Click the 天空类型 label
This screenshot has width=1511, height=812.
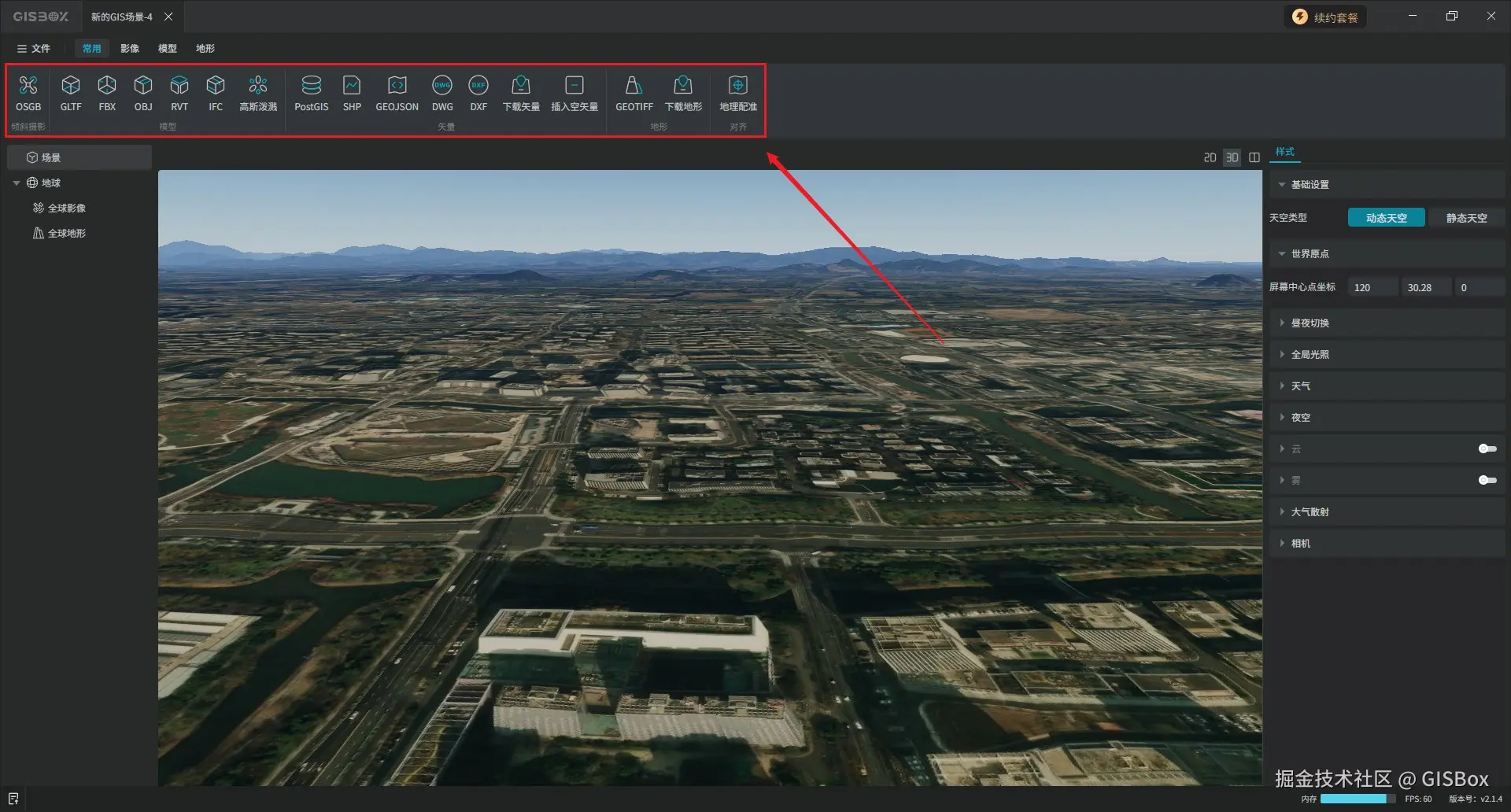pyautogui.click(x=1288, y=218)
